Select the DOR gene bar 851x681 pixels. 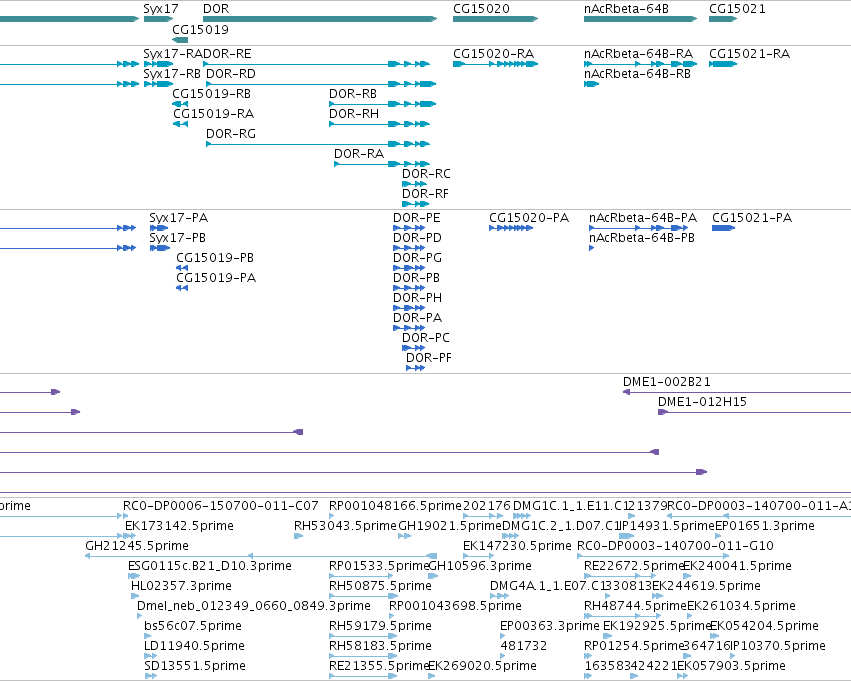point(320,19)
